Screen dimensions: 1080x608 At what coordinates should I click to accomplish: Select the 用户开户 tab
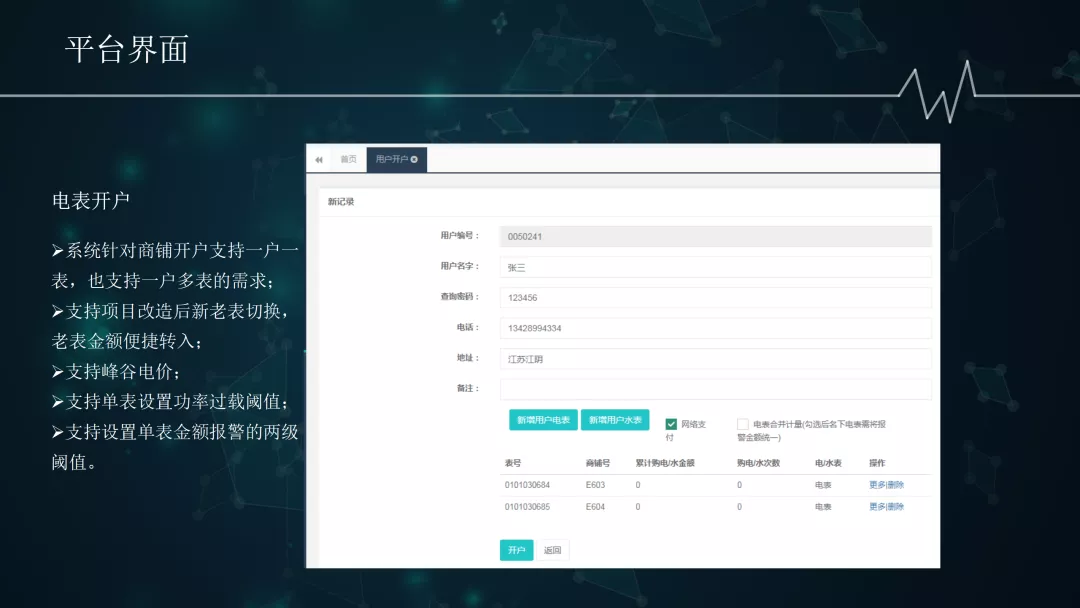(x=393, y=158)
